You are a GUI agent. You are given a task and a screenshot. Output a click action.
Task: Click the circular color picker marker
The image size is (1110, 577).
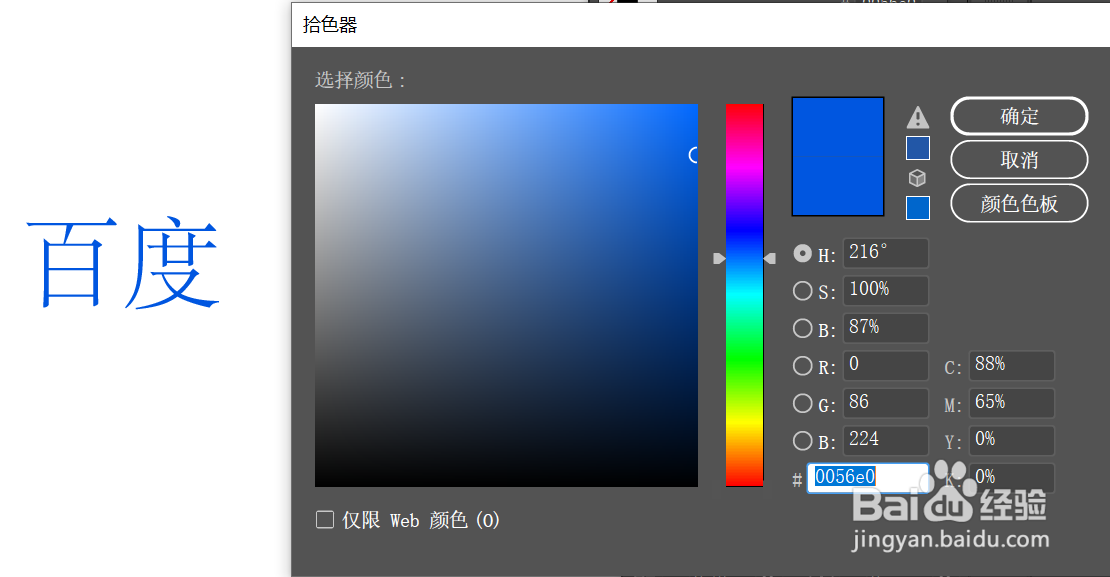tap(695, 155)
